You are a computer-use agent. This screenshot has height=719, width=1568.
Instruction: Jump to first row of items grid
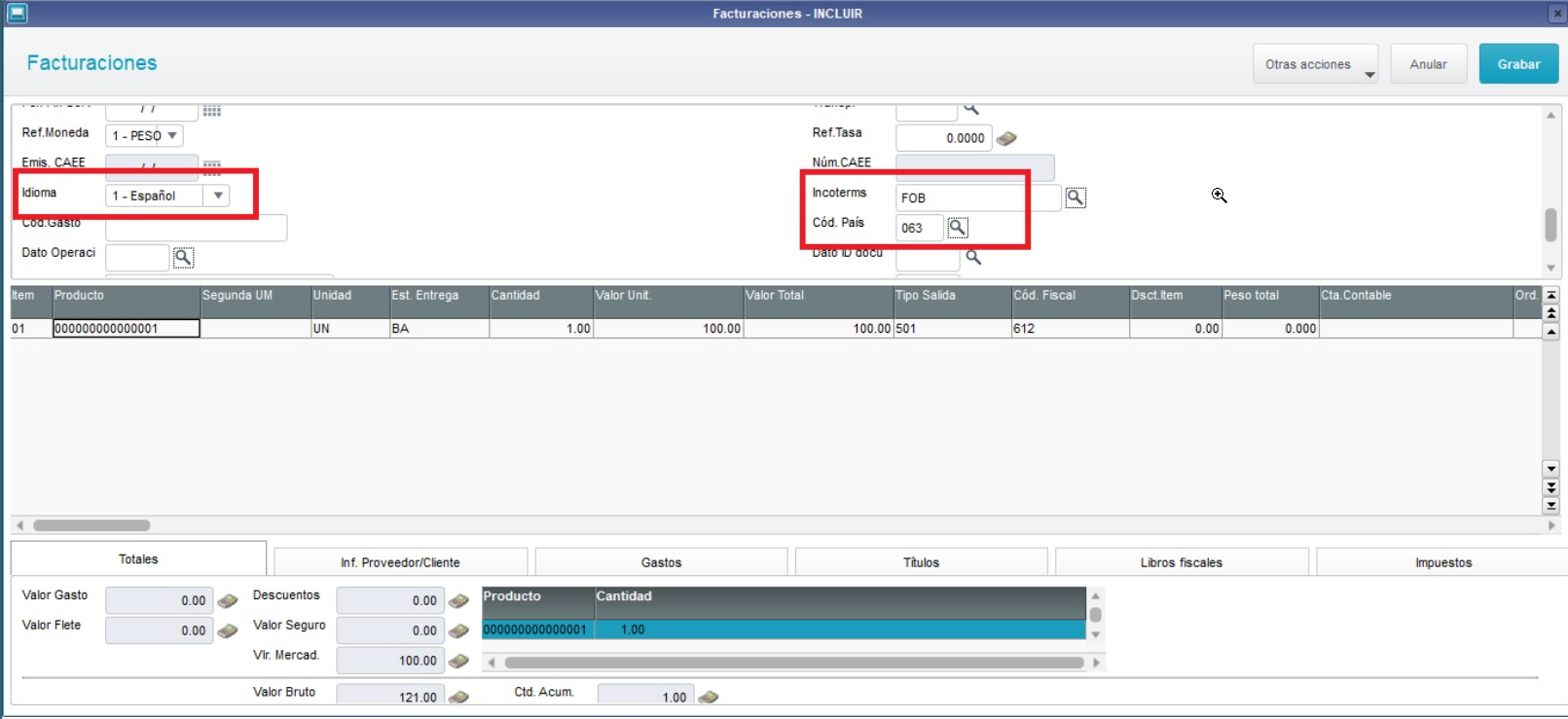click(x=1551, y=295)
